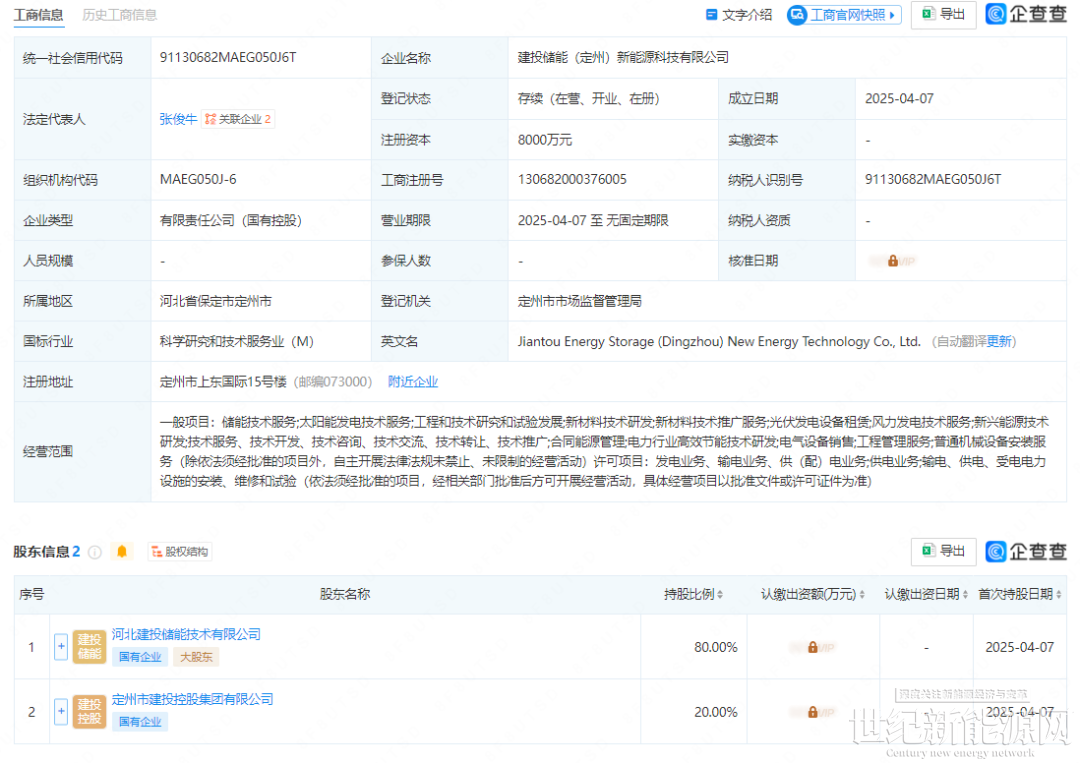Screen dimensions: 1080x763
Task: Open 定州市建投控股集团有限公司 link
Action: click(x=193, y=699)
